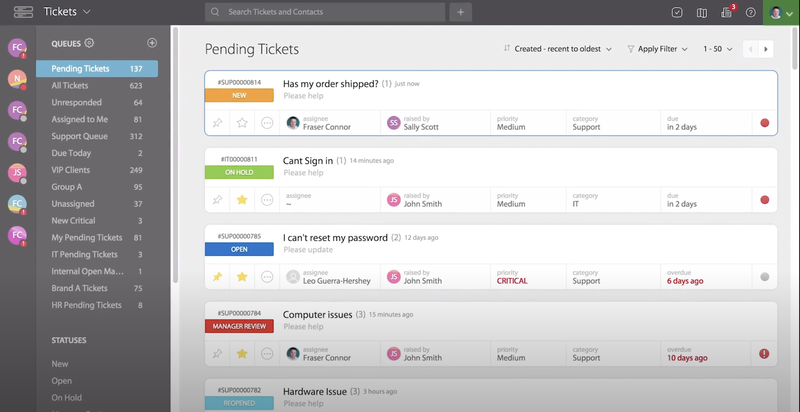
Task: Open Queues settings gear icon
Action: click(89, 43)
